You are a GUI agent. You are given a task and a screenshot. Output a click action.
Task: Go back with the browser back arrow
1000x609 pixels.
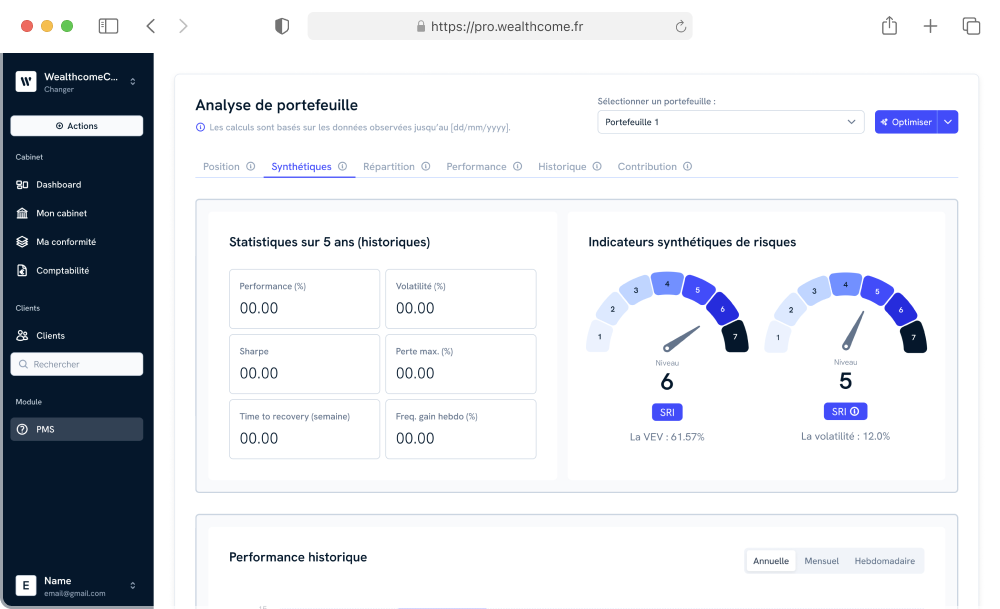pyautogui.click(x=151, y=26)
